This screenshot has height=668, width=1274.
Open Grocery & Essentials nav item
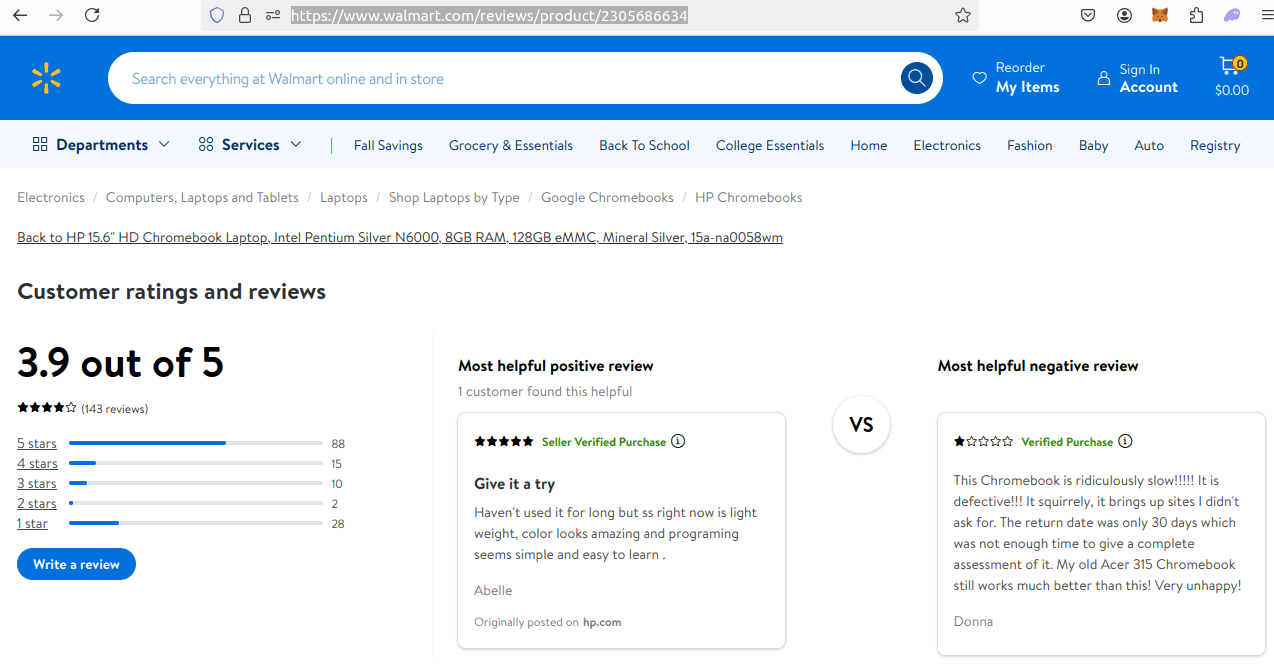coord(511,145)
